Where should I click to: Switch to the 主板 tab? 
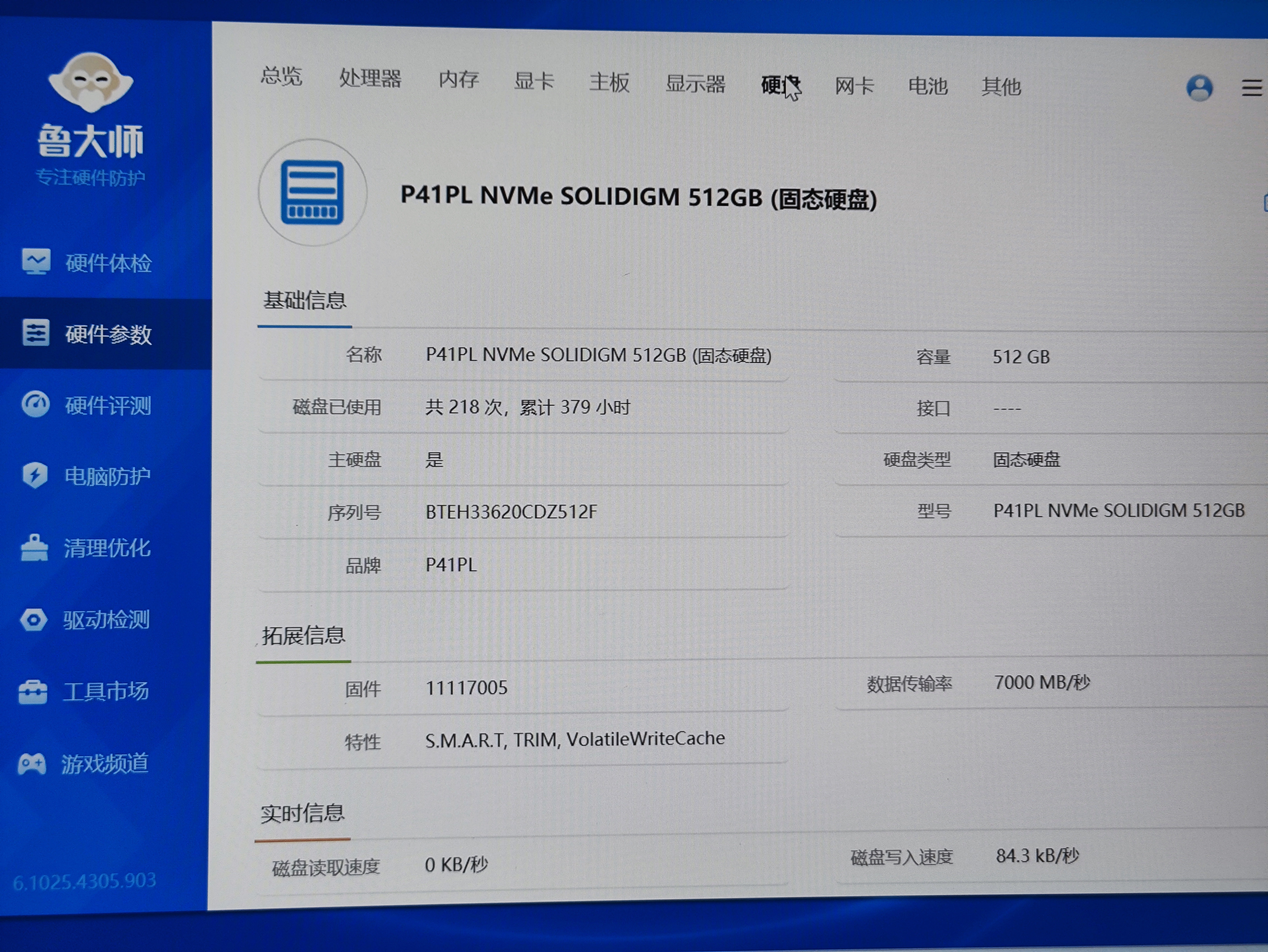click(609, 82)
